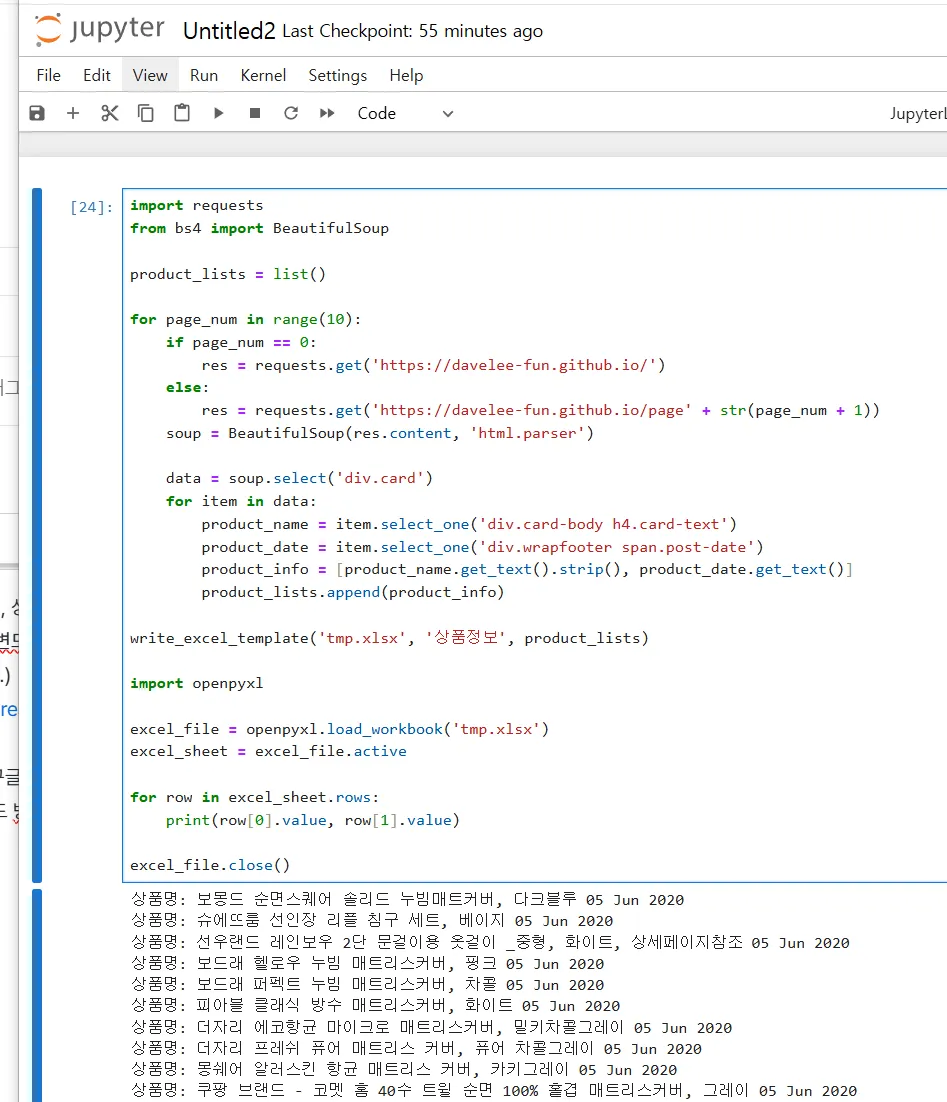Restart the kernel with the circular arrow icon
The image size is (947, 1102).
(x=291, y=113)
